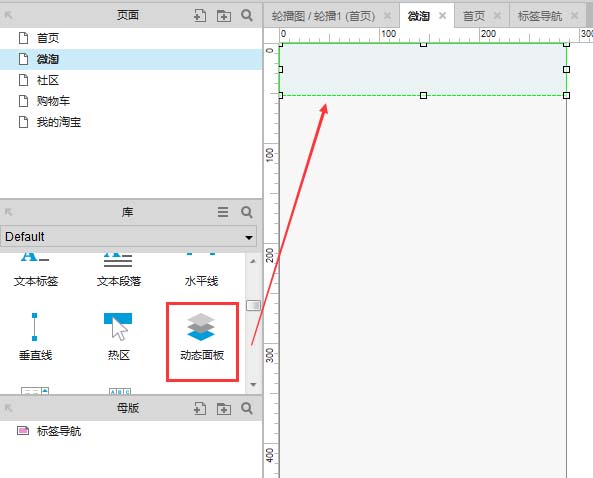Search masters with the magnifier icon
Image resolution: width=593 pixels, height=478 pixels.
pyautogui.click(x=247, y=408)
